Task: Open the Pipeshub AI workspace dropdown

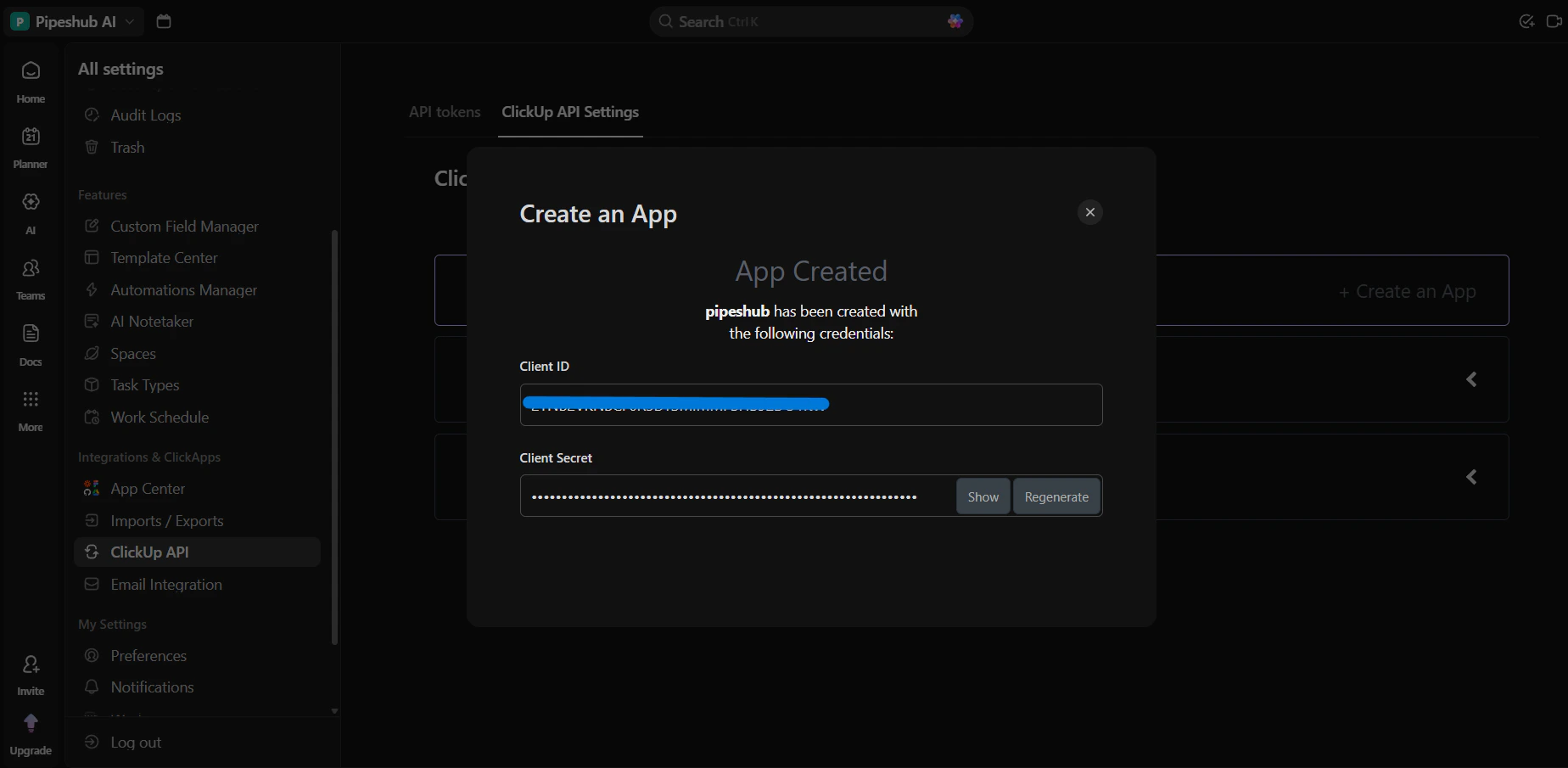Action: [73, 21]
